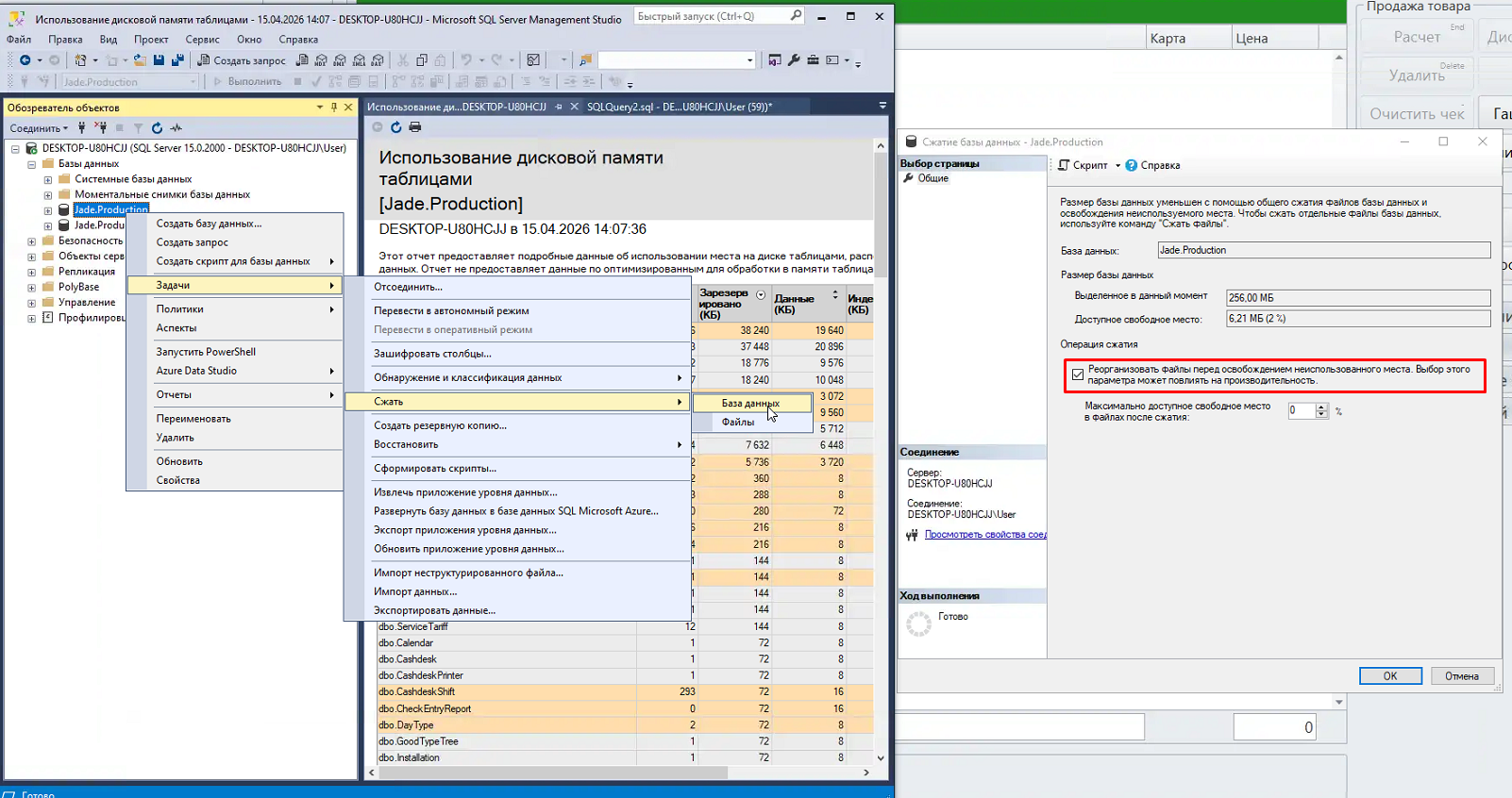Refresh the disk usage report
The width and height of the screenshot is (1512, 798).
click(x=396, y=127)
